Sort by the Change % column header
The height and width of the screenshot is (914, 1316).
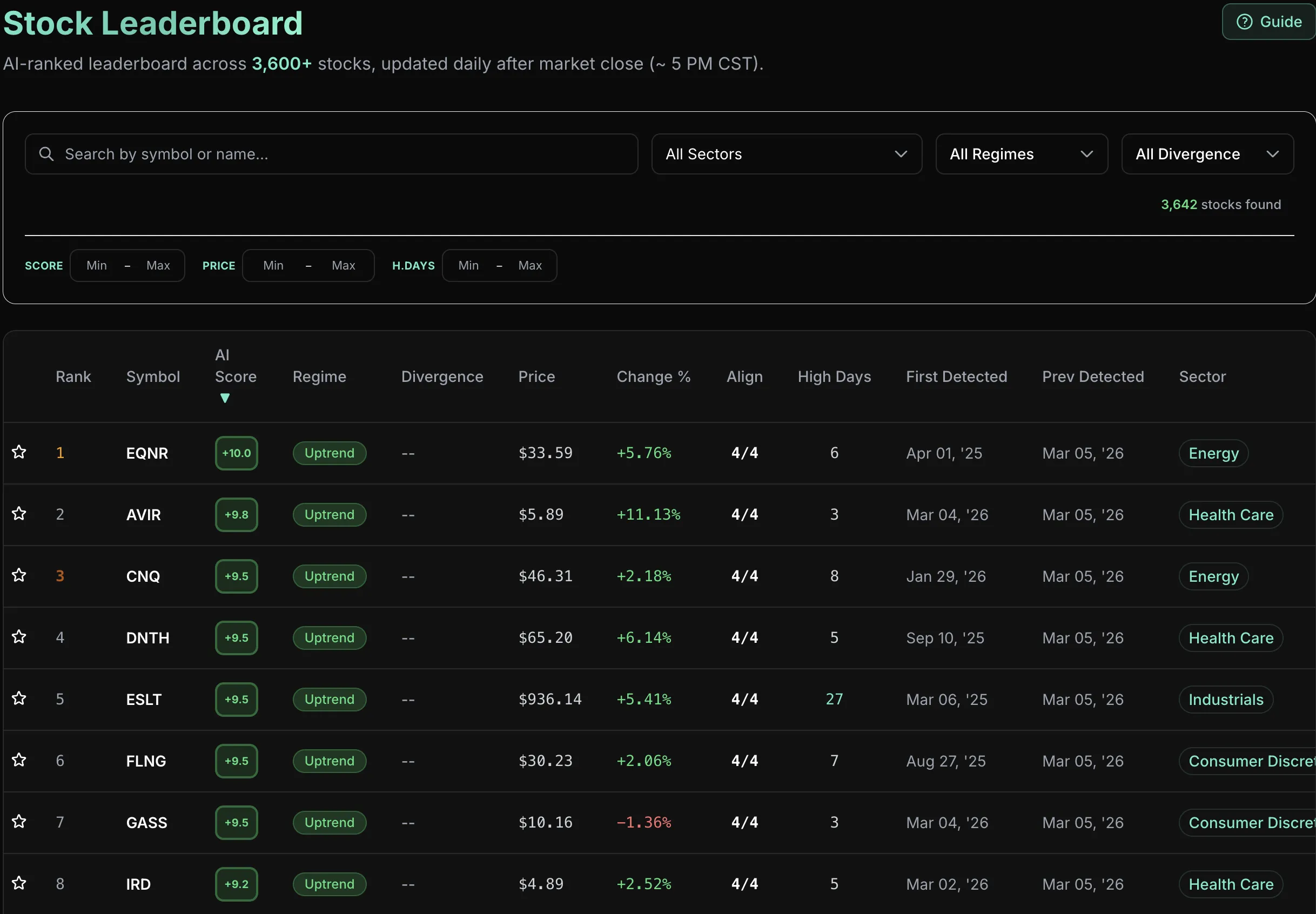654,377
